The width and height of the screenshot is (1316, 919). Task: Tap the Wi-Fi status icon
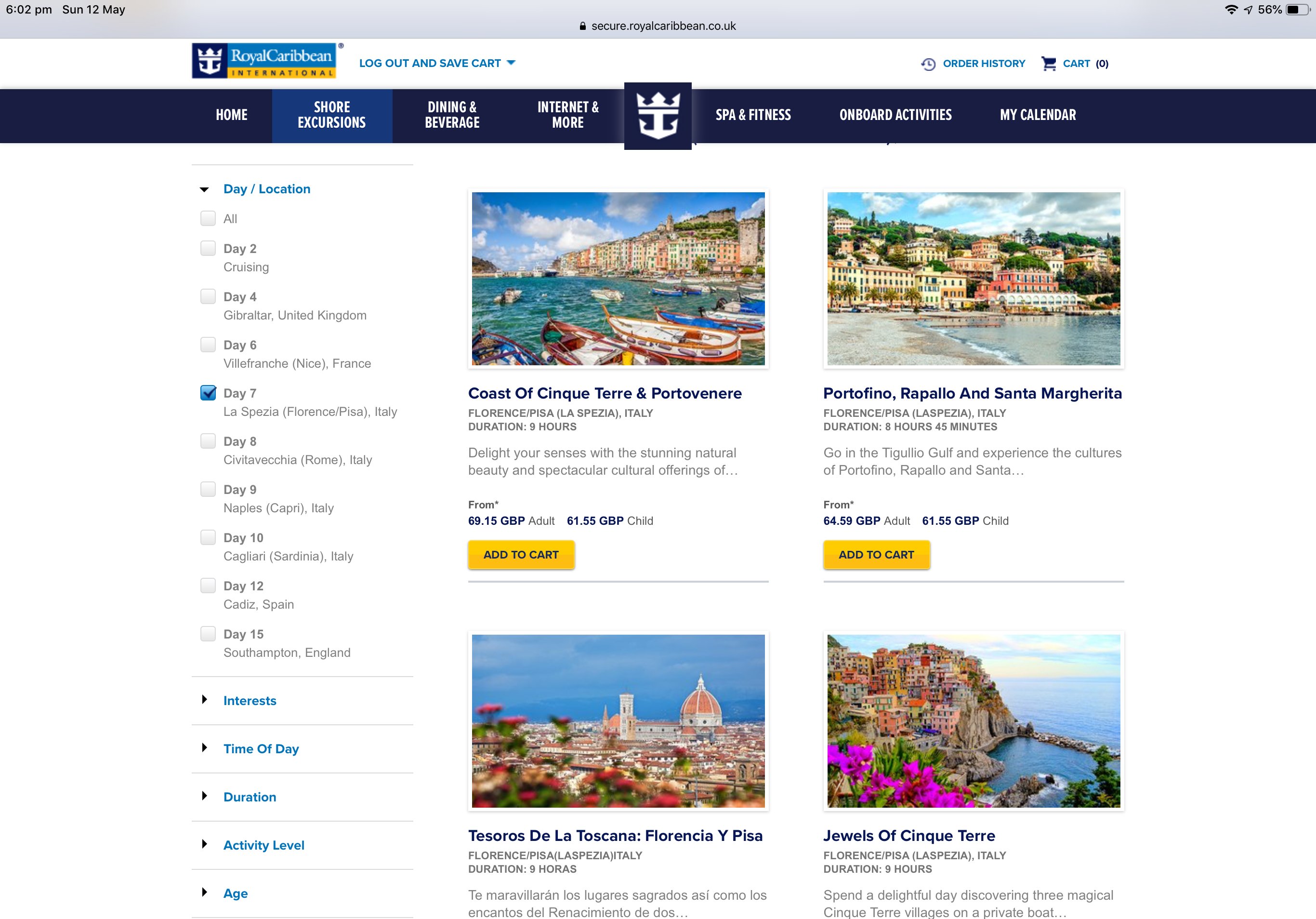(x=1231, y=10)
